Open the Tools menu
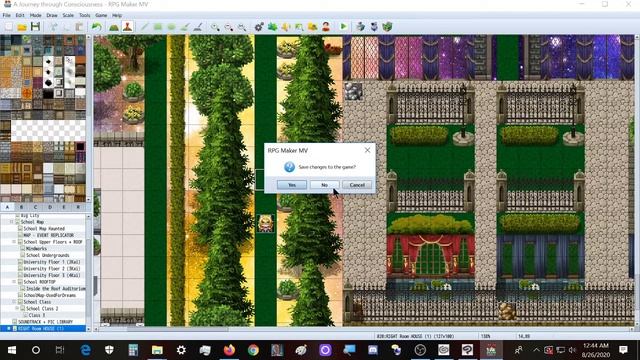Image resolution: width=640 pixels, height=360 pixels. click(x=84, y=16)
